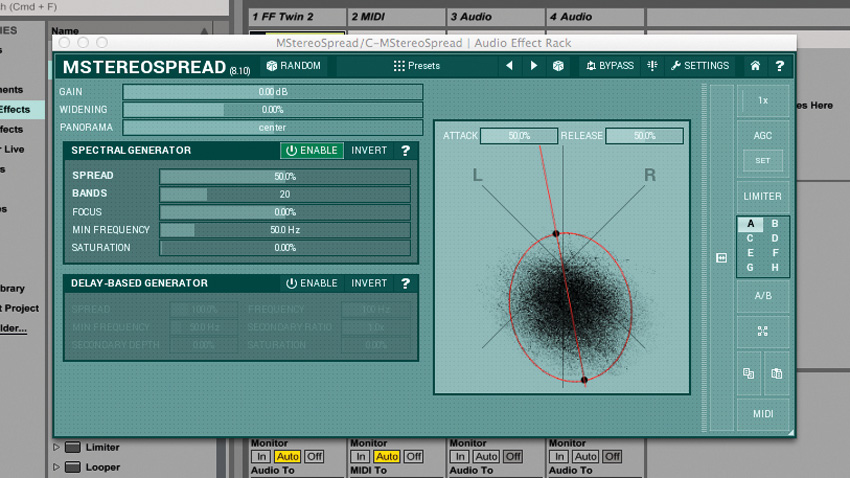850x478 pixels.
Task: Open help question mark in title bar
Action: [780, 66]
